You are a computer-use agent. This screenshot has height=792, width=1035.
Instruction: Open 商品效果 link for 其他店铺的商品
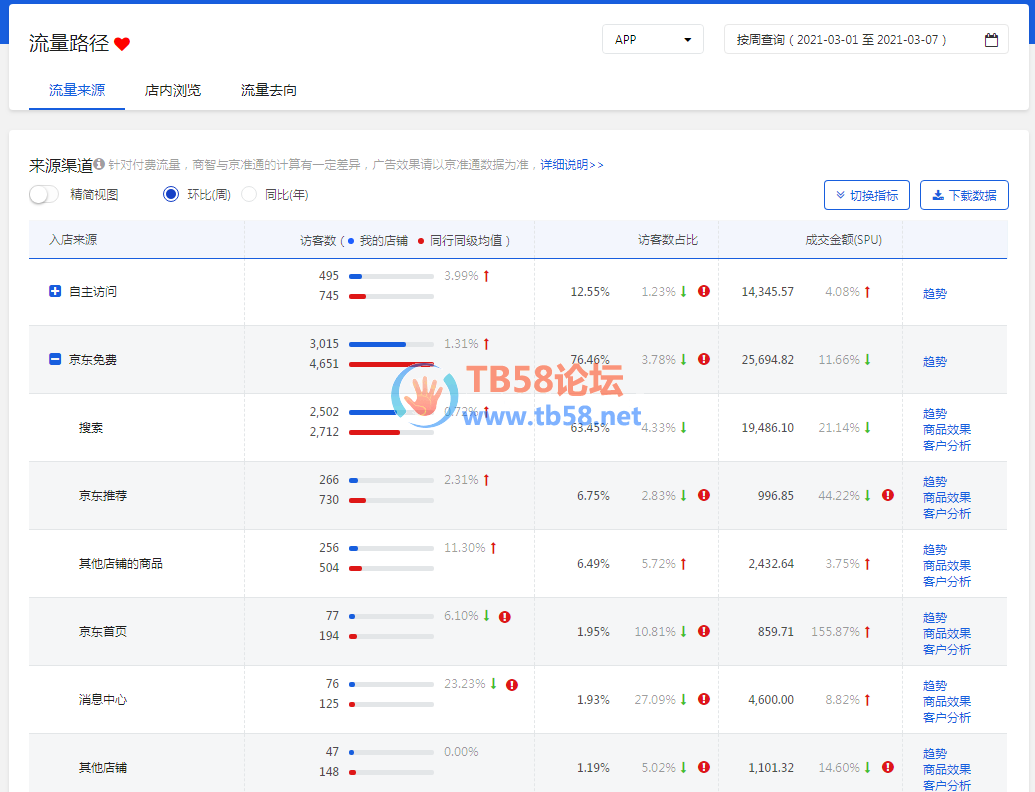click(947, 566)
